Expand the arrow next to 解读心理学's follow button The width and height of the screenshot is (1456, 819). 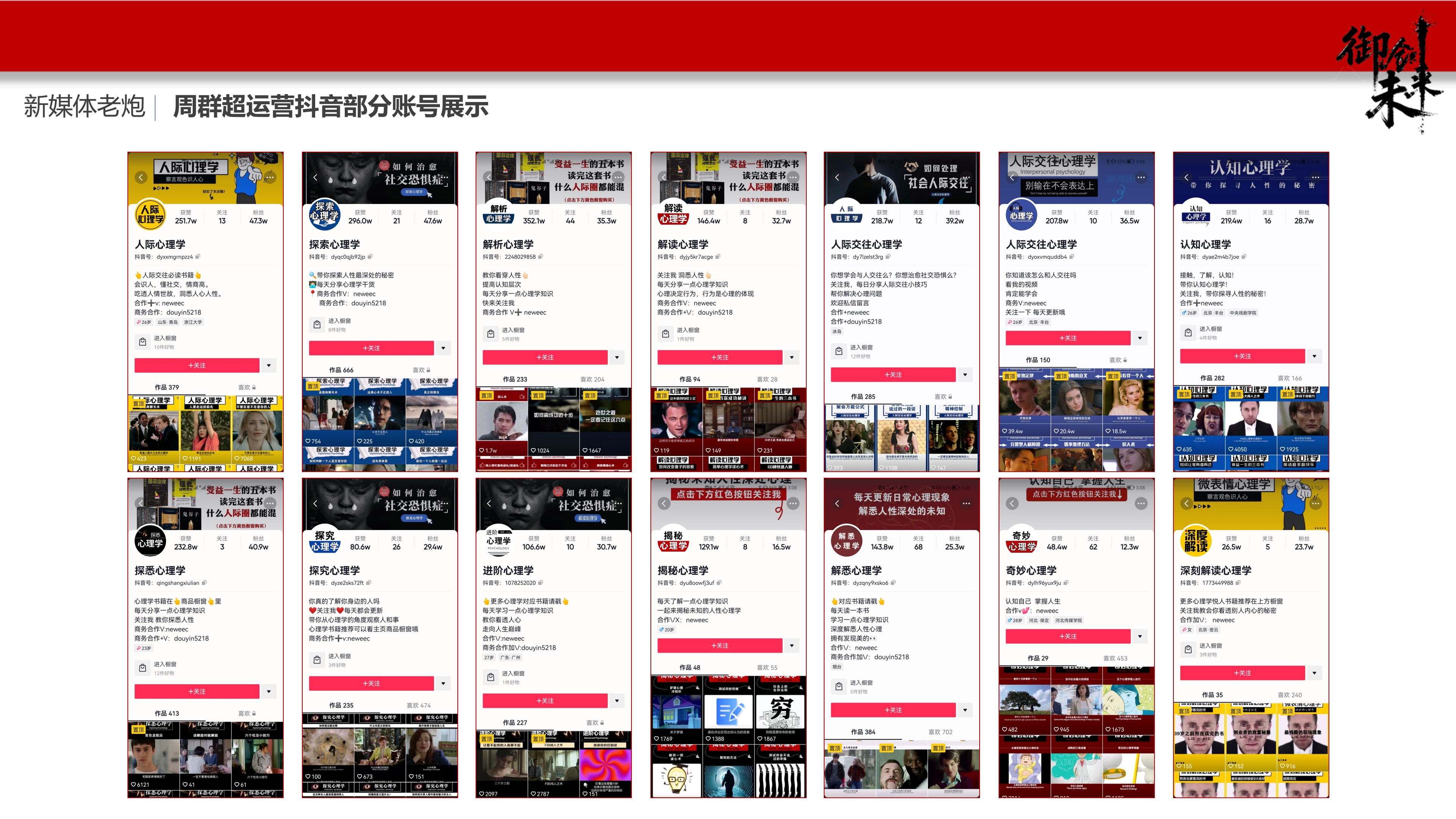792,357
